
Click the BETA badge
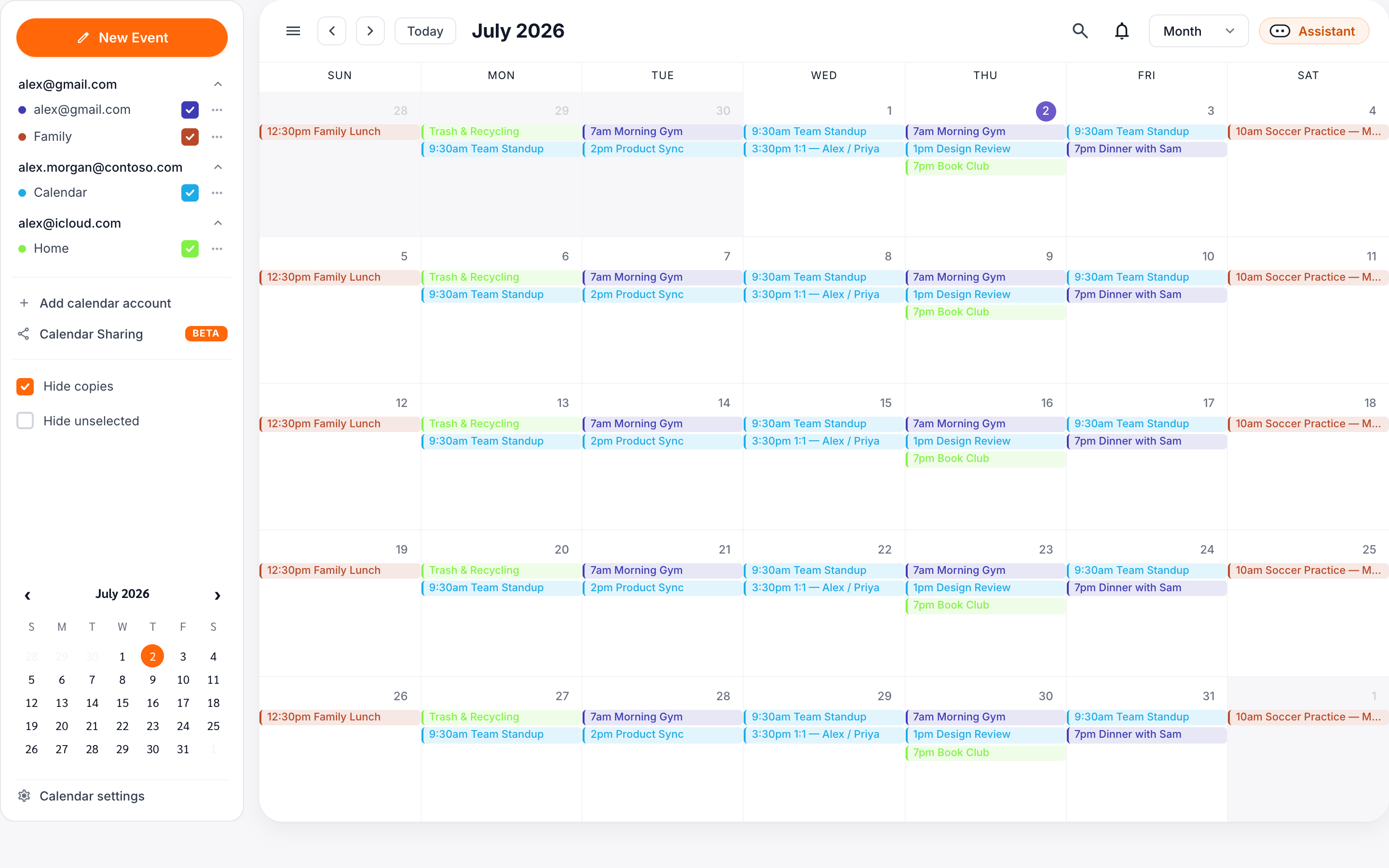point(206,334)
